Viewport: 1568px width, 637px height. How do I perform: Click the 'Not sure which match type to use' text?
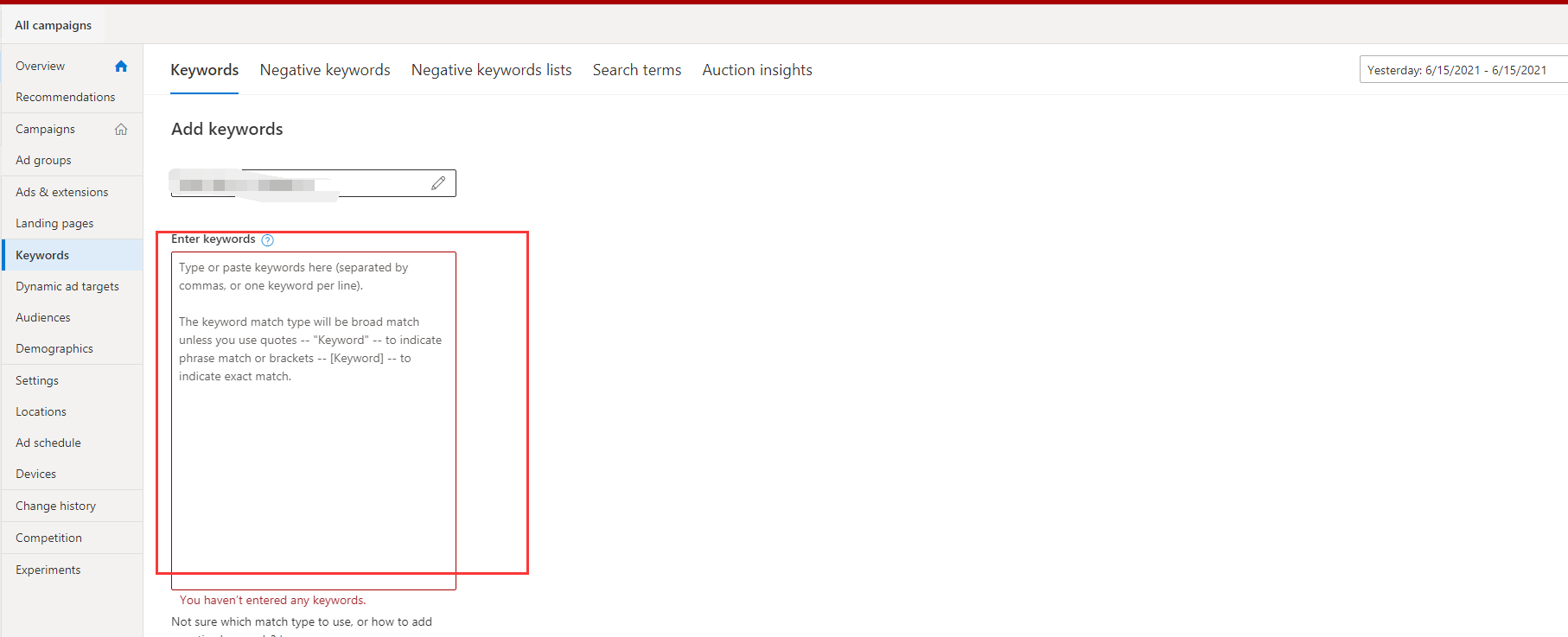(x=302, y=621)
